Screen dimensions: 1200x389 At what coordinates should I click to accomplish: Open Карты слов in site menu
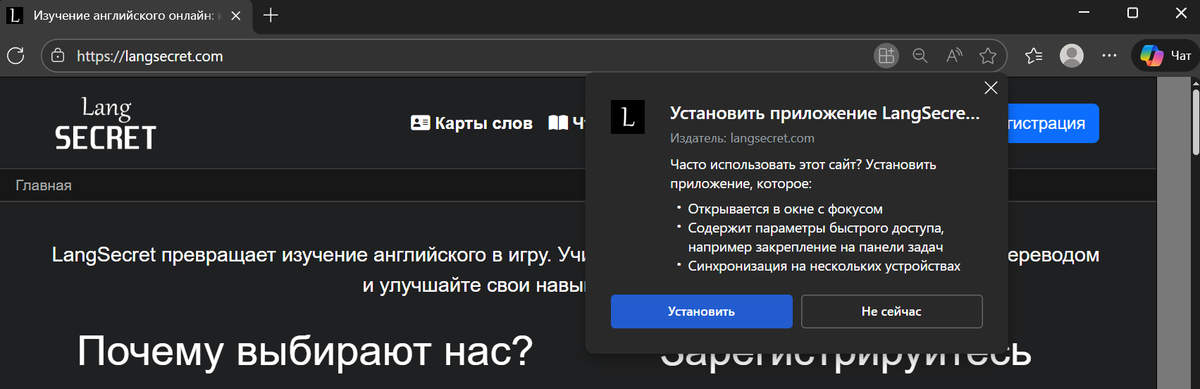[472, 123]
